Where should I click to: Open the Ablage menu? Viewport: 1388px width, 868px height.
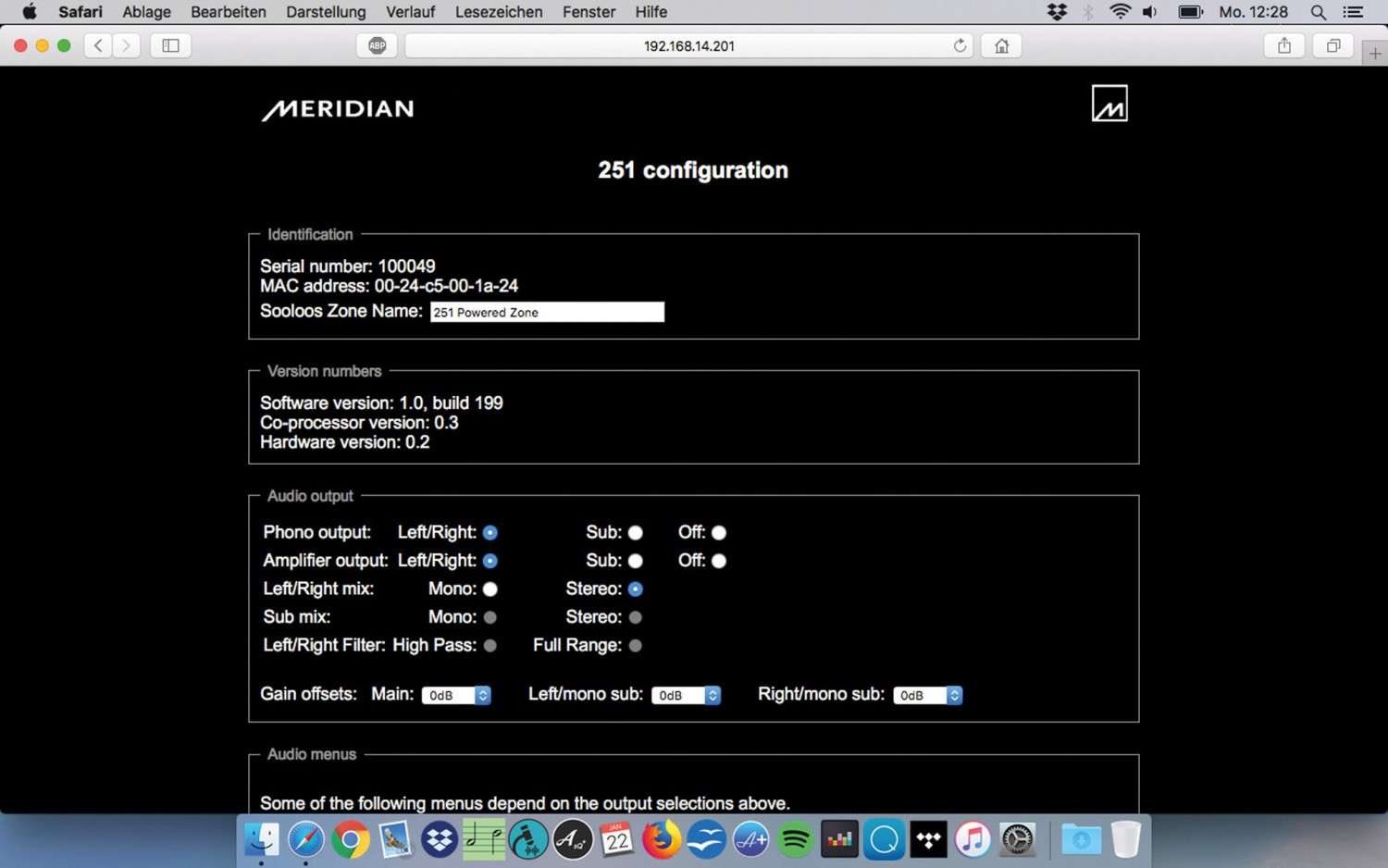coord(147,12)
